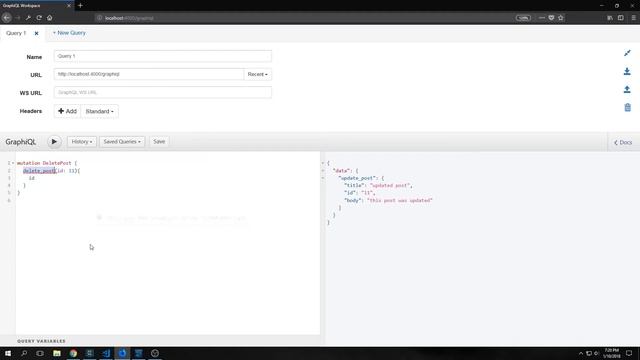640x360 pixels.
Task: Click "update_post" key in the result pane
Action: click(x=357, y=178)
